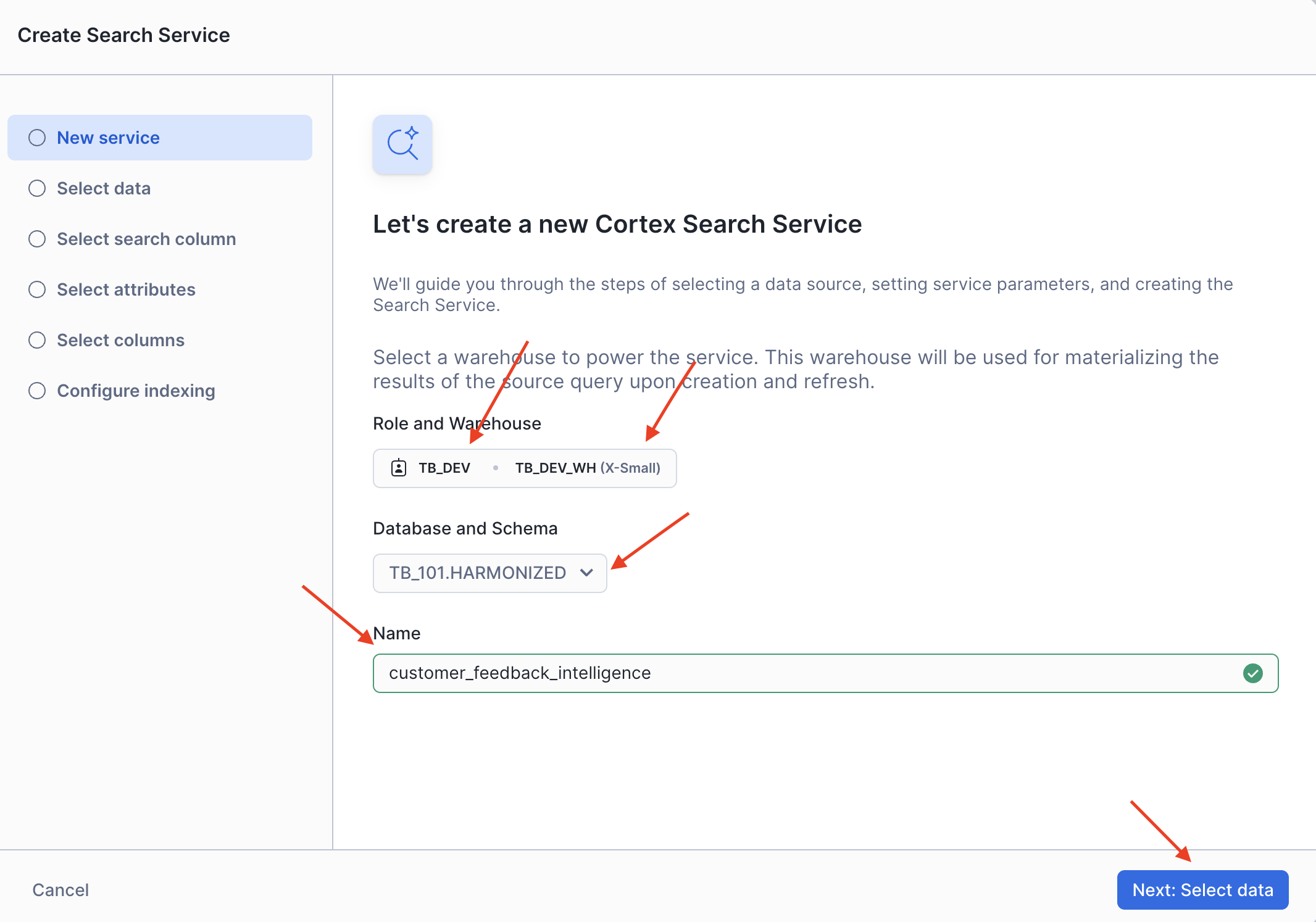Open the TB_DEV_WH warehouse selector
Image resolution: width=1316 pixels, height=922 pixels.
pyautogui.click(x=554, y=468)
